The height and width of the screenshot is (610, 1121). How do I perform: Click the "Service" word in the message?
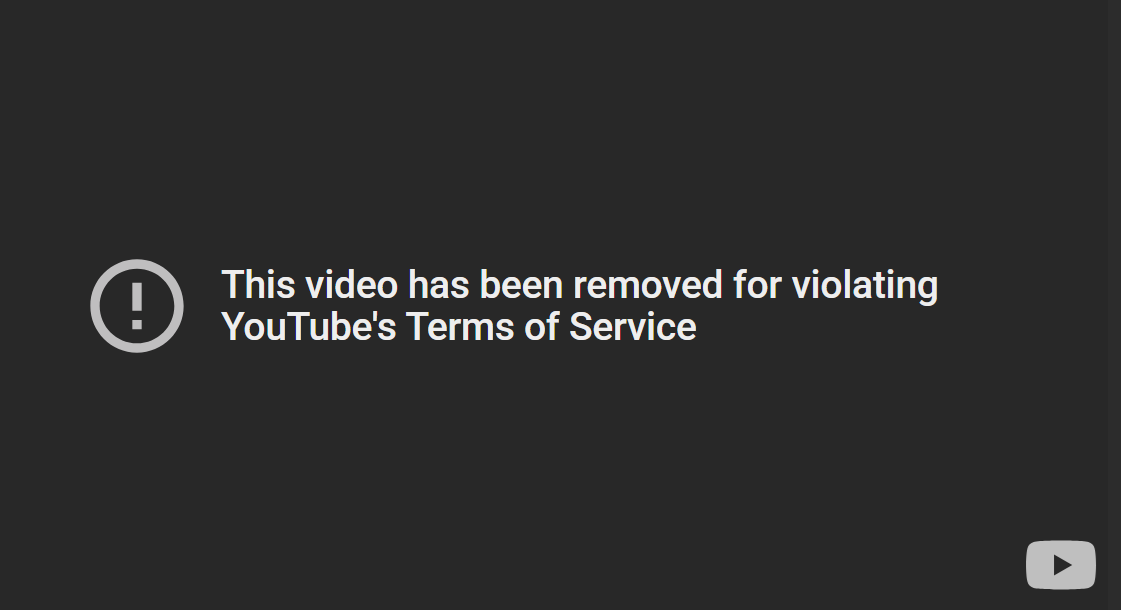point(633,327)
